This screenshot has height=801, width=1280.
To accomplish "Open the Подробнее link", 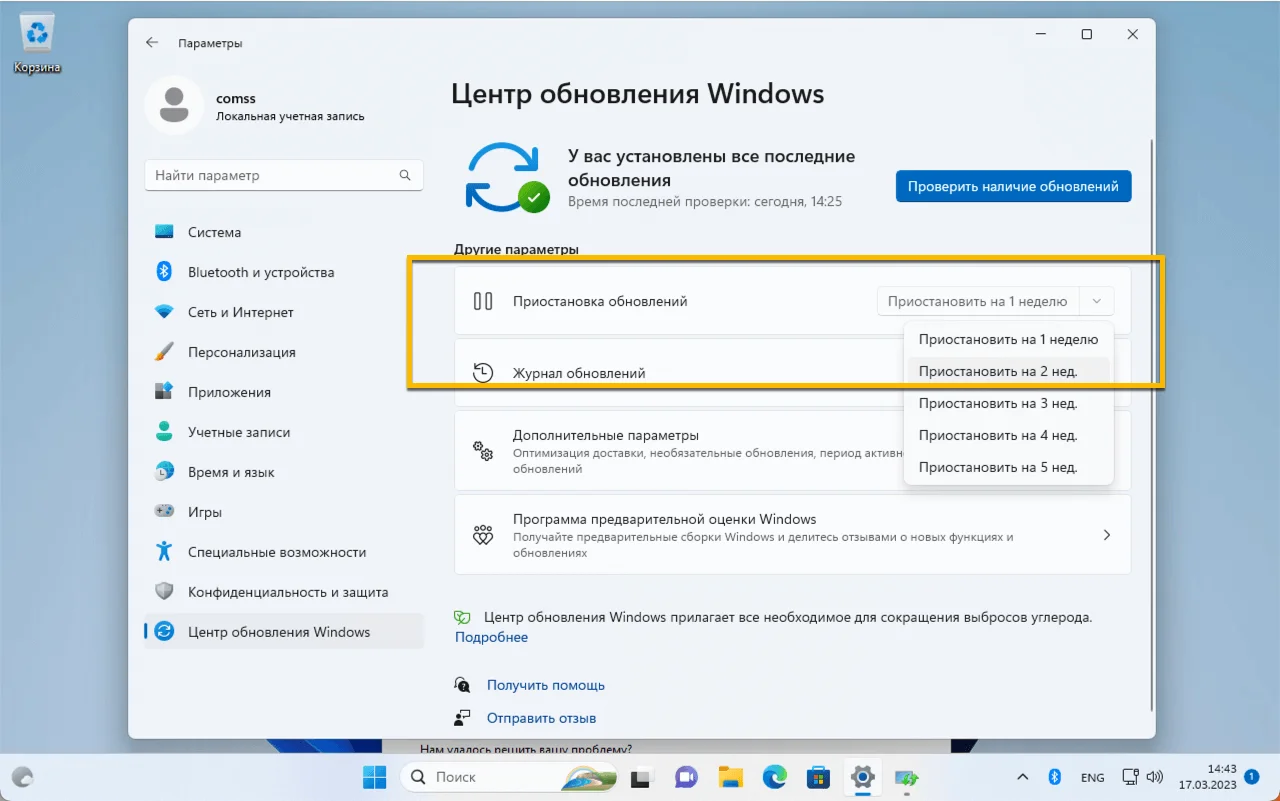I will click(491, 637).
